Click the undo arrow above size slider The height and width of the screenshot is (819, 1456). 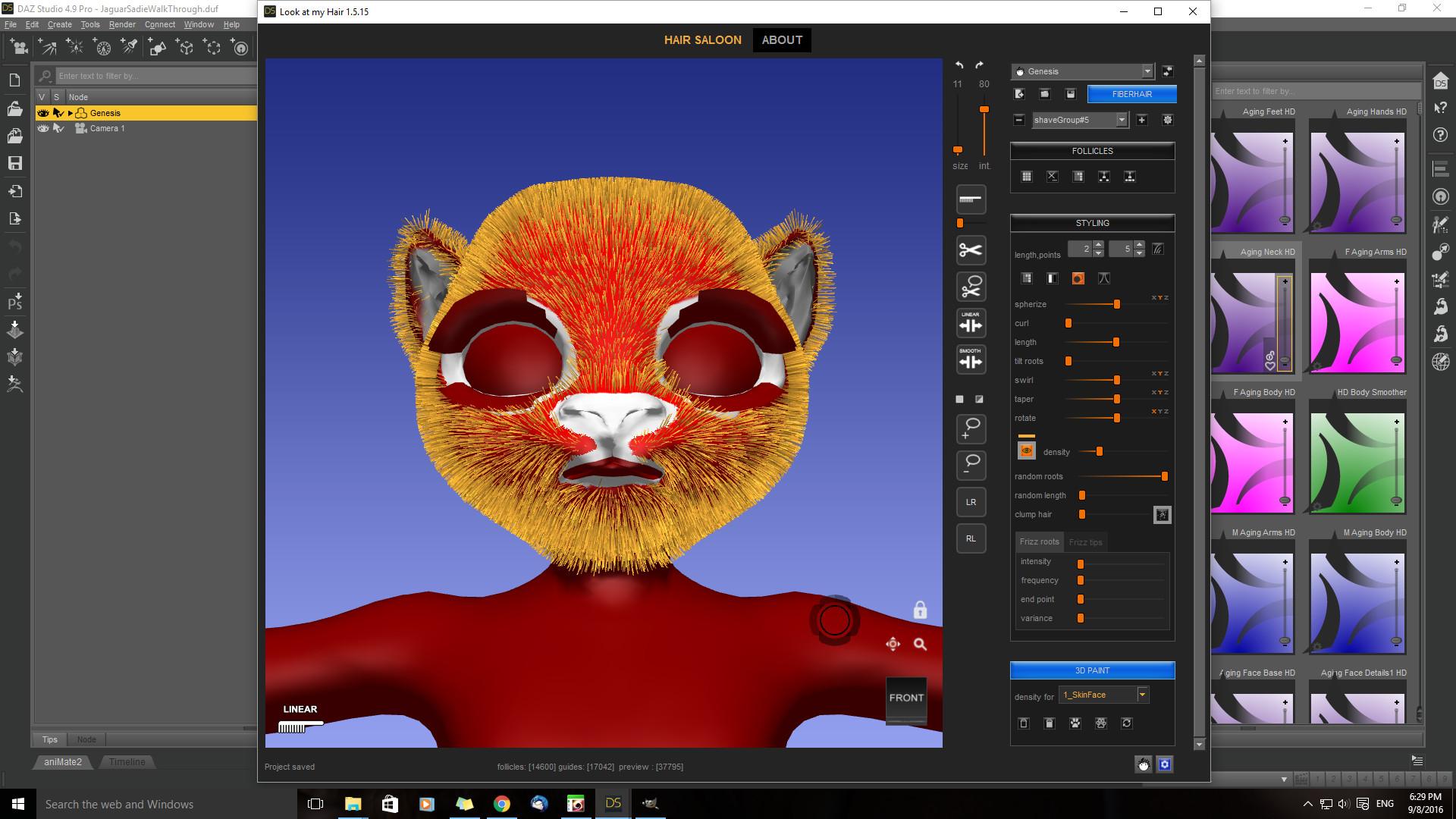click(x=959, y=65)
